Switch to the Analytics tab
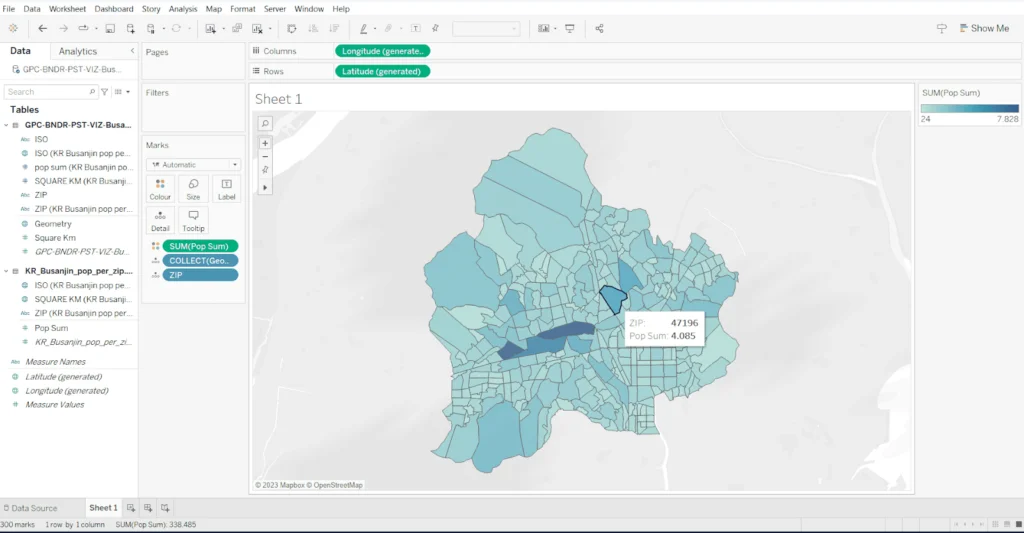The height and width of the screenshot is (533, 1024). click(x=78, y=51)
